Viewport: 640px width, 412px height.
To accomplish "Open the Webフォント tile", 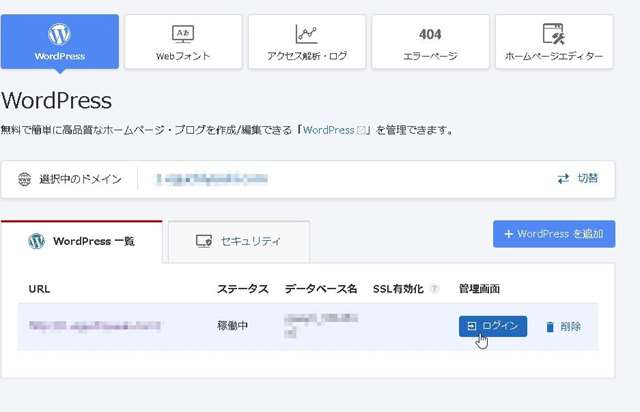I will click(x=183, y=42).
